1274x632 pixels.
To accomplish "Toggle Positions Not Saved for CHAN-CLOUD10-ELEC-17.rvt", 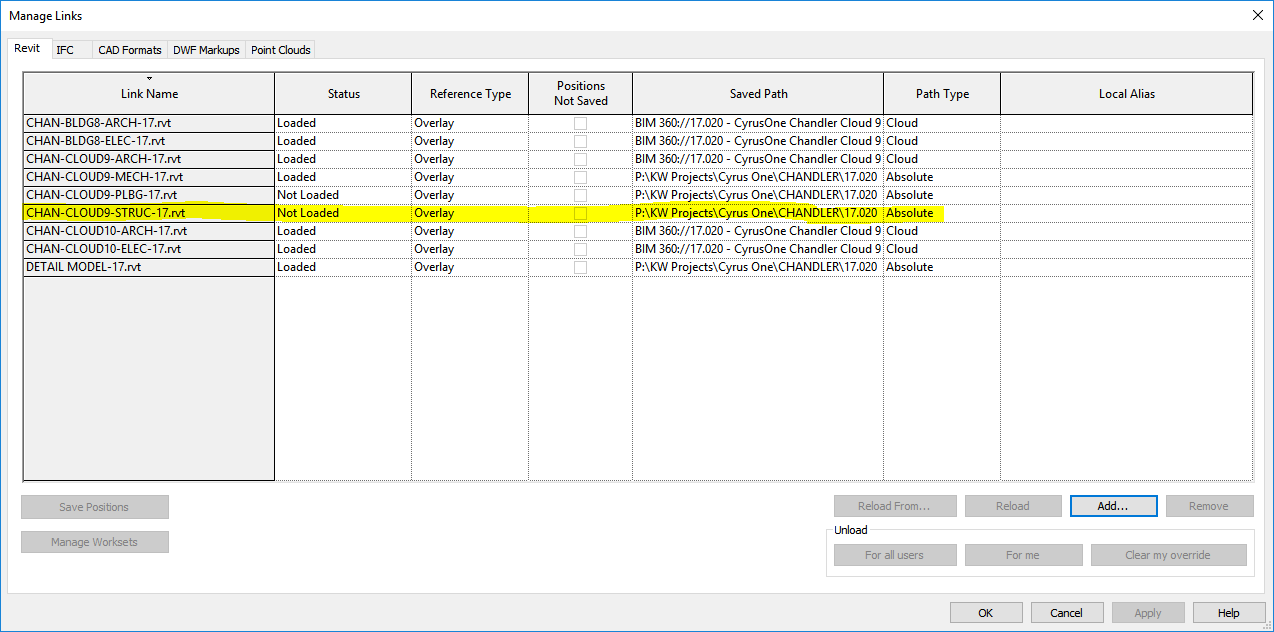I will tap(580, 249).
